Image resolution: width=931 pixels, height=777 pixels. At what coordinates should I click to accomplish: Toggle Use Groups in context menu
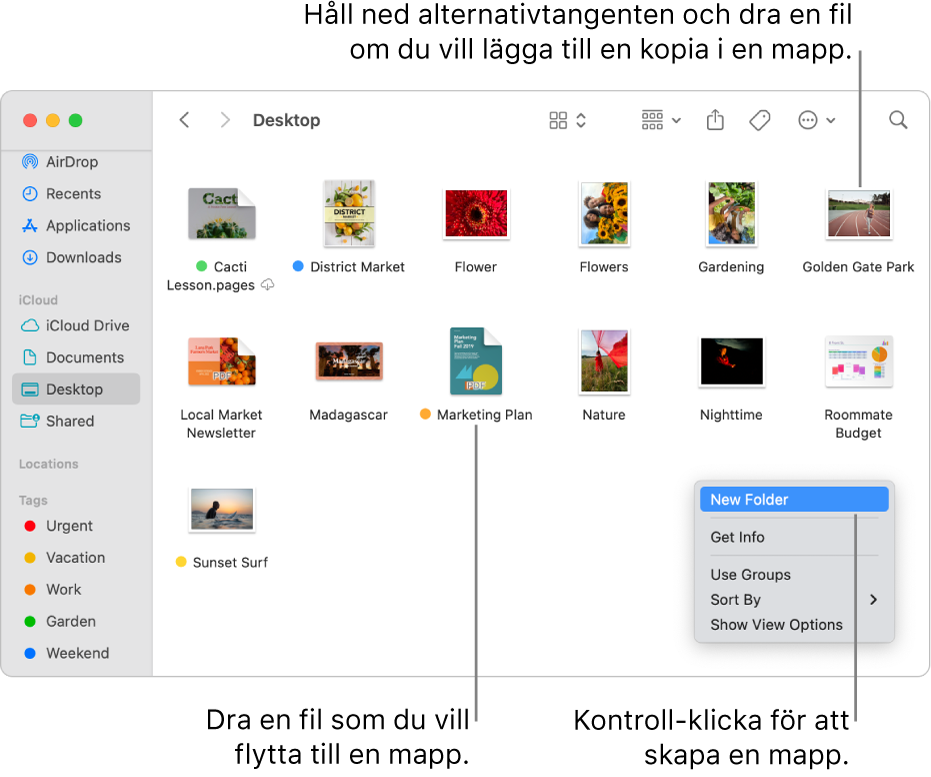794,575
